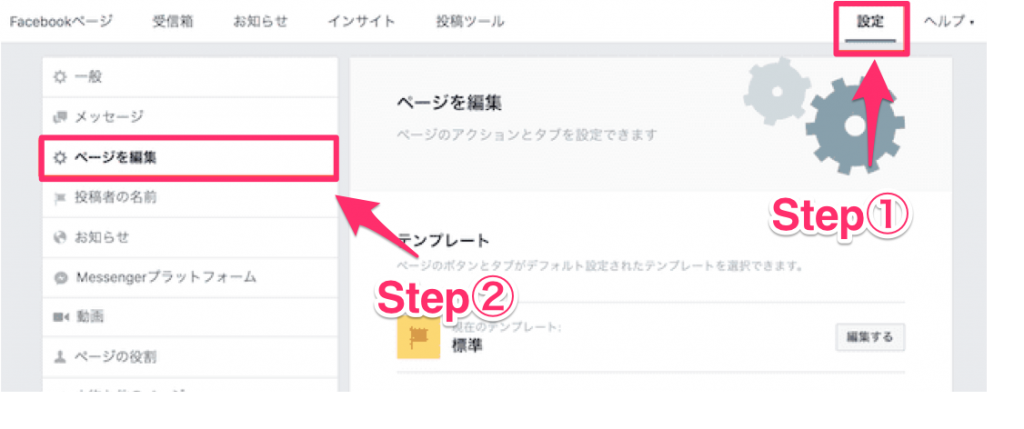
Task: Click the Facebookページ link
Action: (61, 22)
